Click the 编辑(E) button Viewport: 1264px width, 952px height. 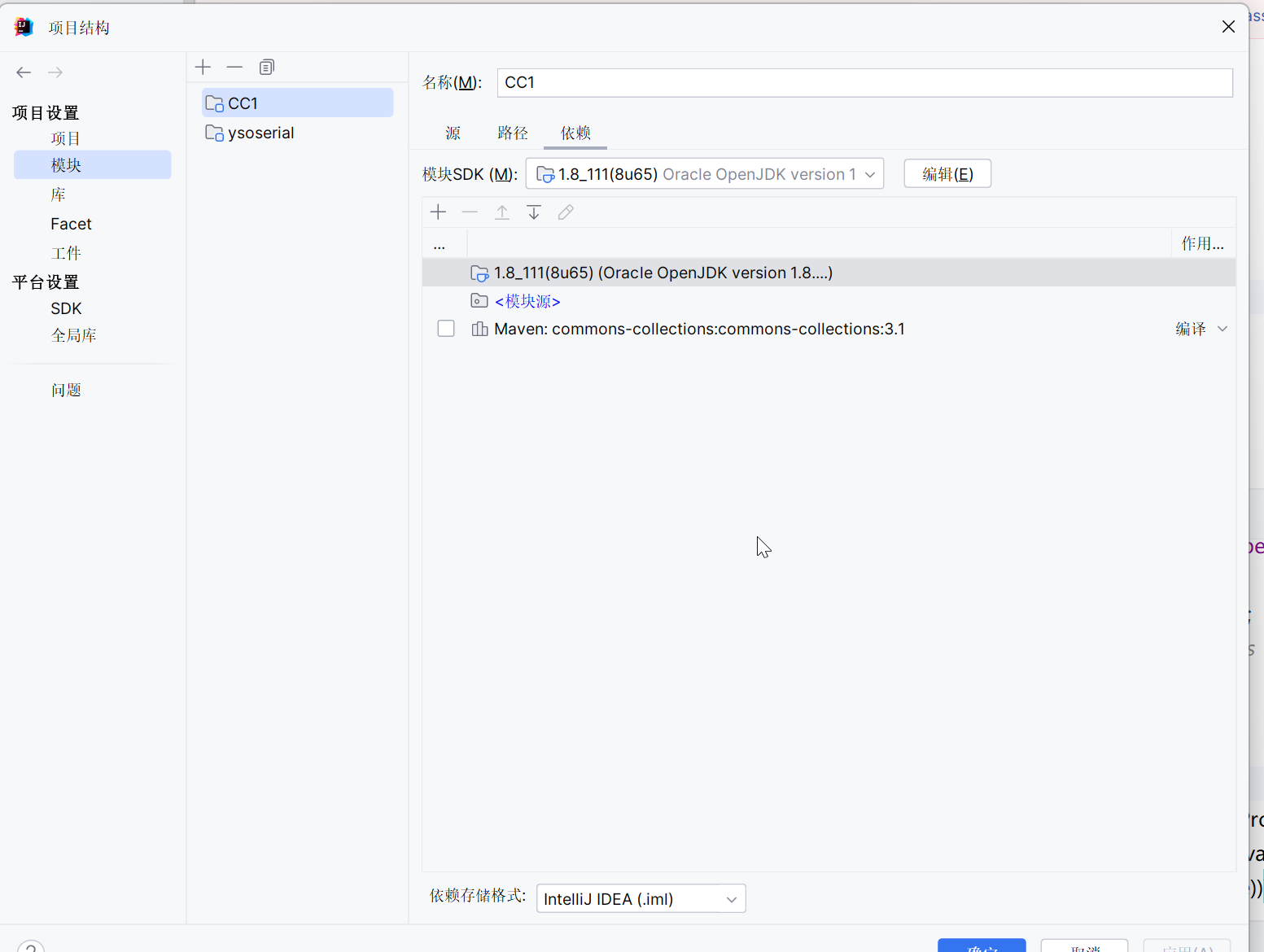tap(947, 174)
